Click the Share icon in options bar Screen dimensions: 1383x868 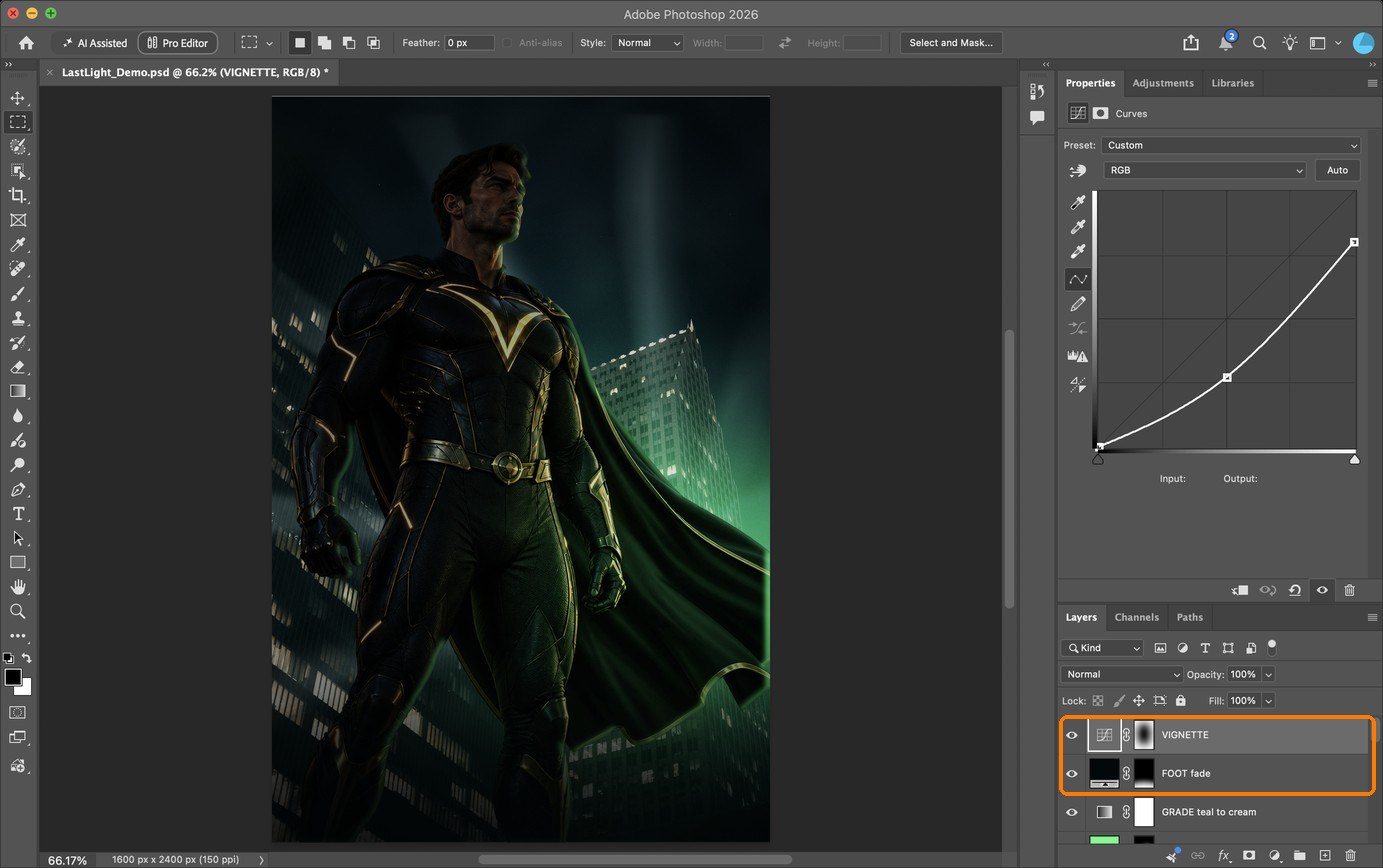click(1190, 43)
